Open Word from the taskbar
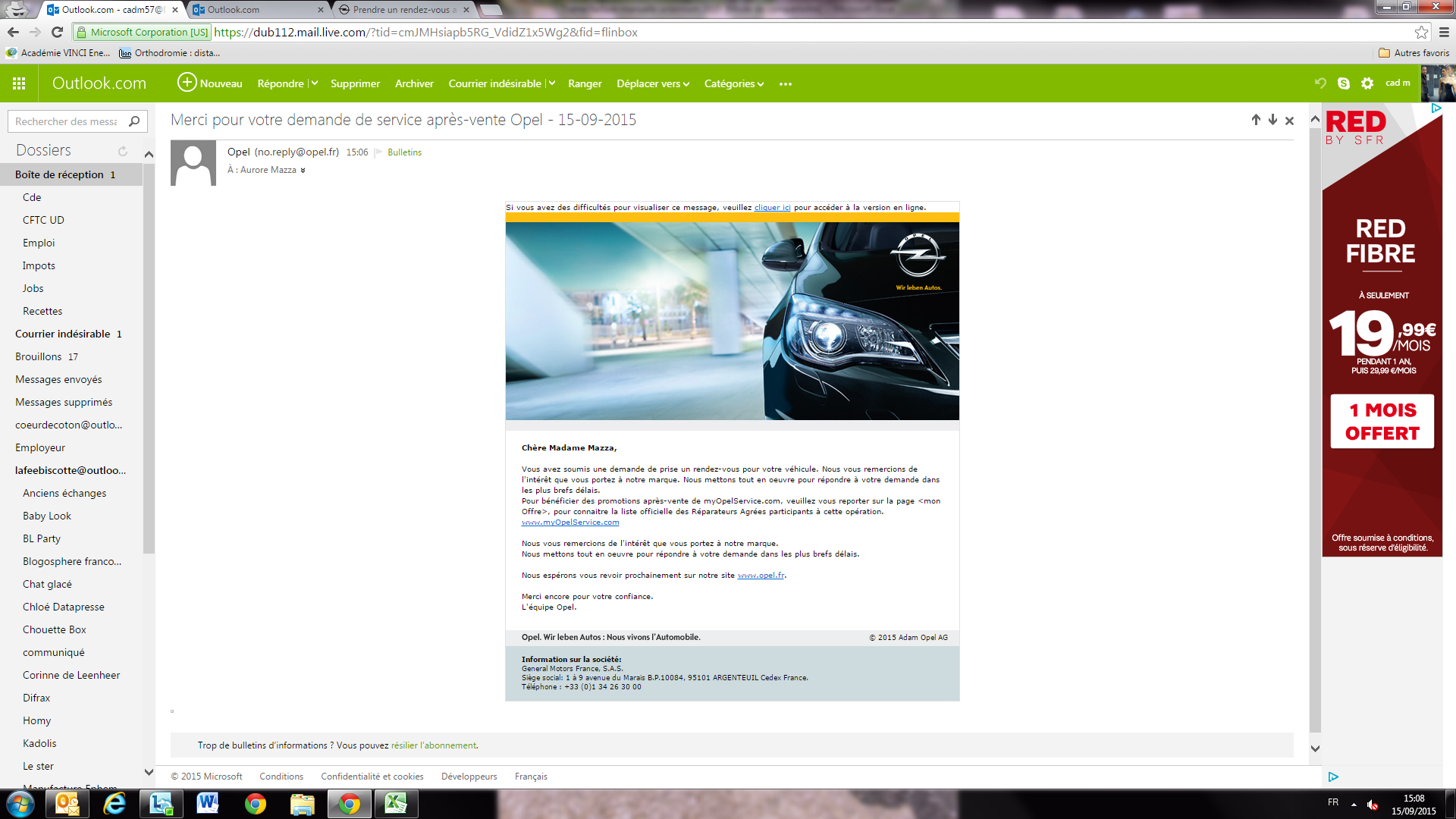The image size is (1456, 819). [x=208, y=804]
